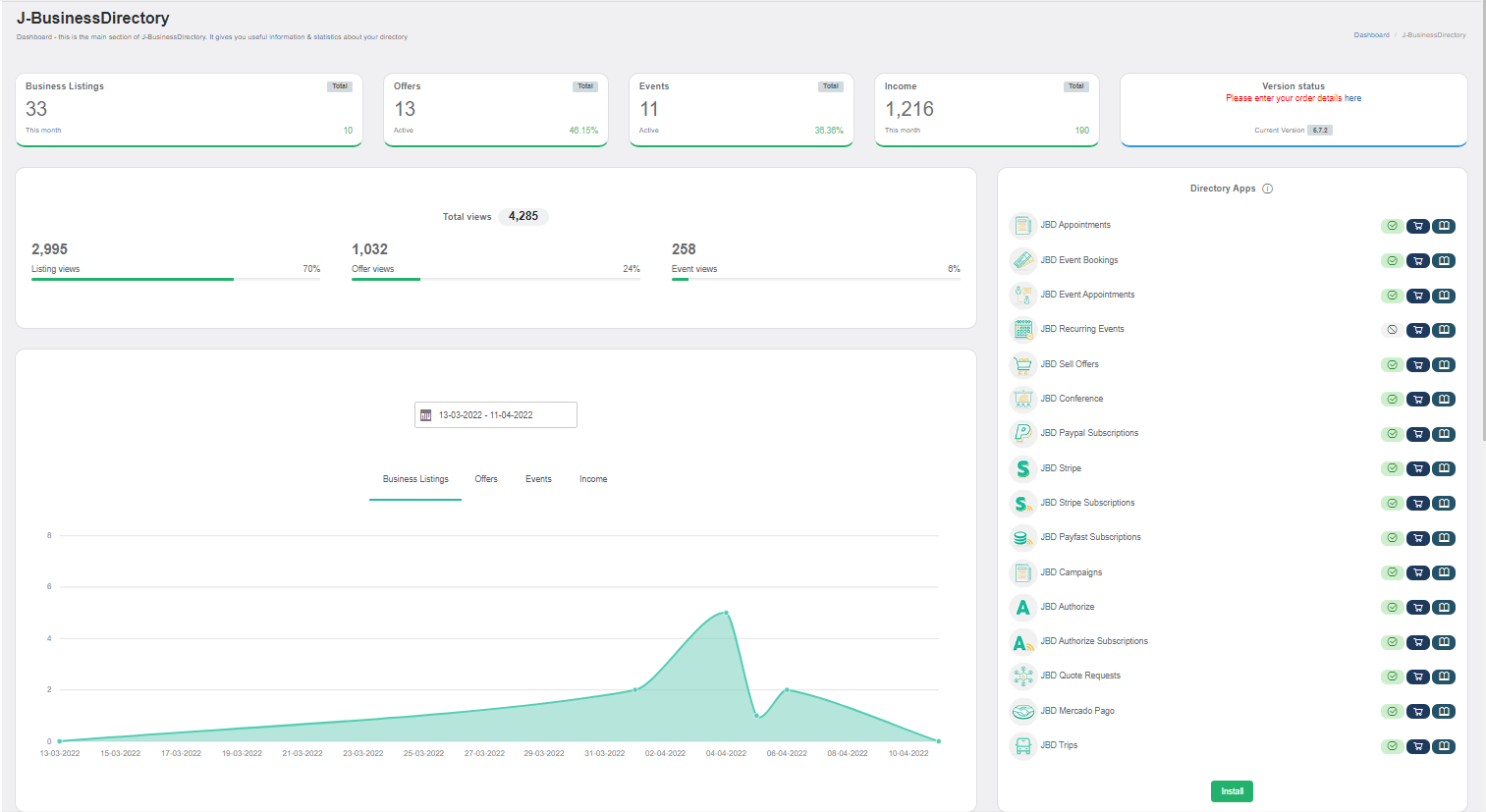Toggle the status badge for JBD Conference
The width and height of the screenshot is (1486, 812).
[1392, 400]
